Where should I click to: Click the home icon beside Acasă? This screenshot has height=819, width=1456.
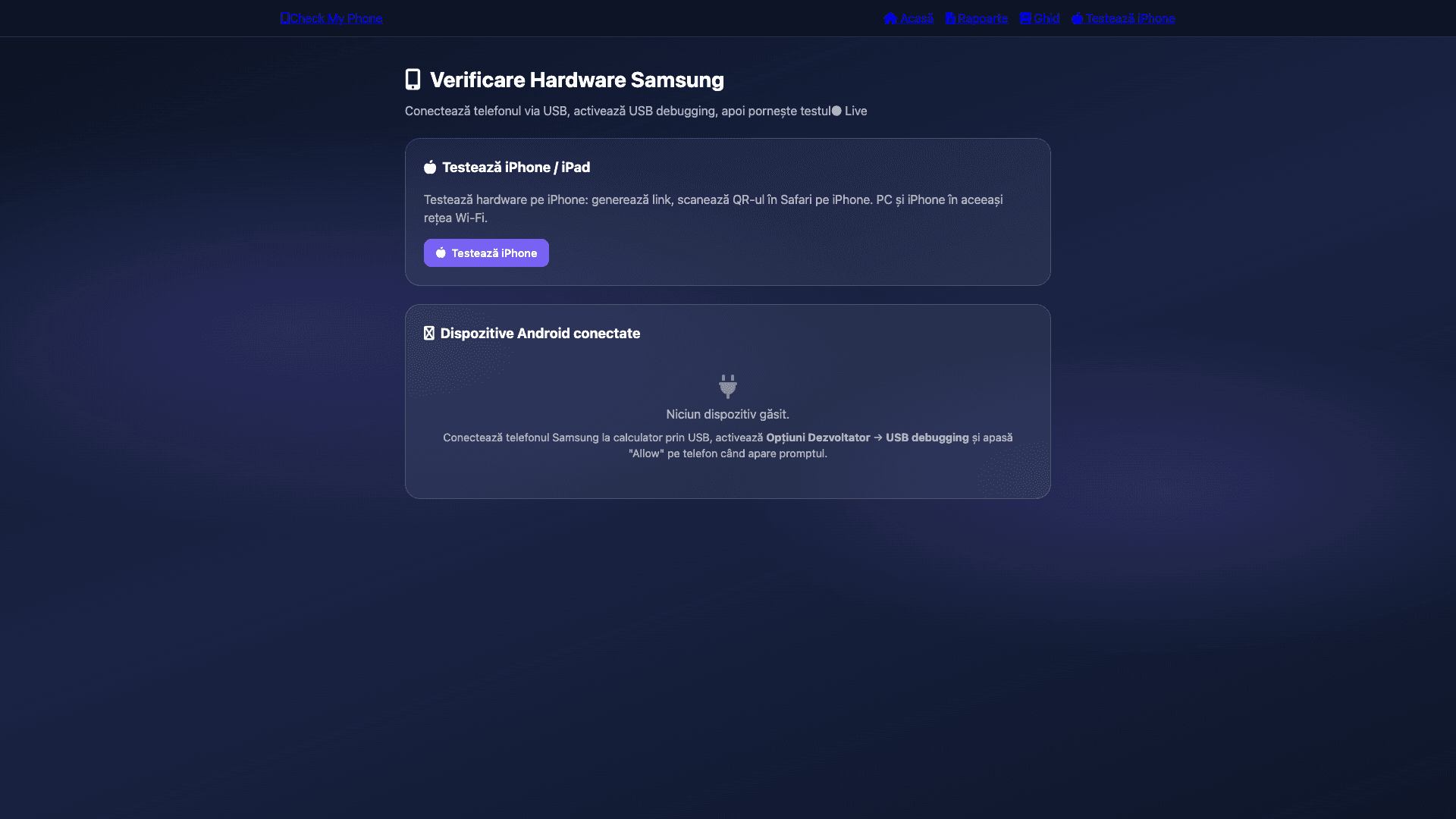tap(890, 18)
